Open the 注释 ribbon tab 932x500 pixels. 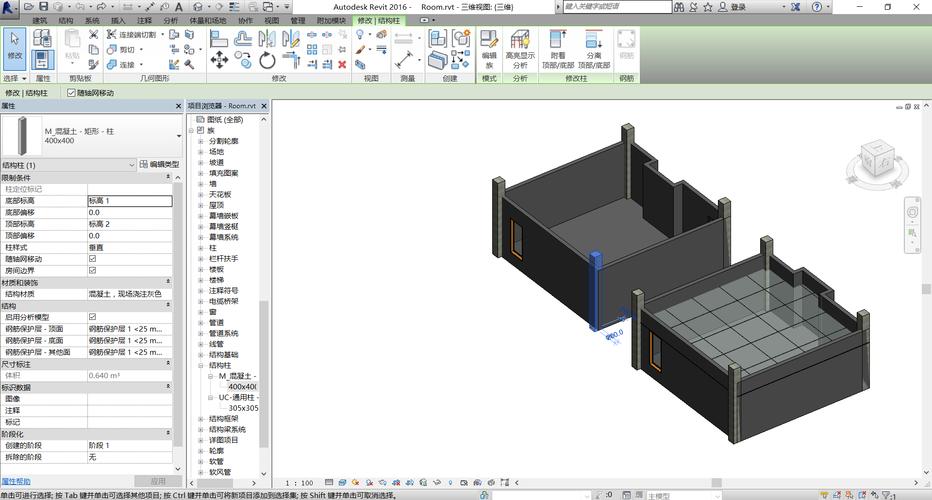(x=144, y=20)
